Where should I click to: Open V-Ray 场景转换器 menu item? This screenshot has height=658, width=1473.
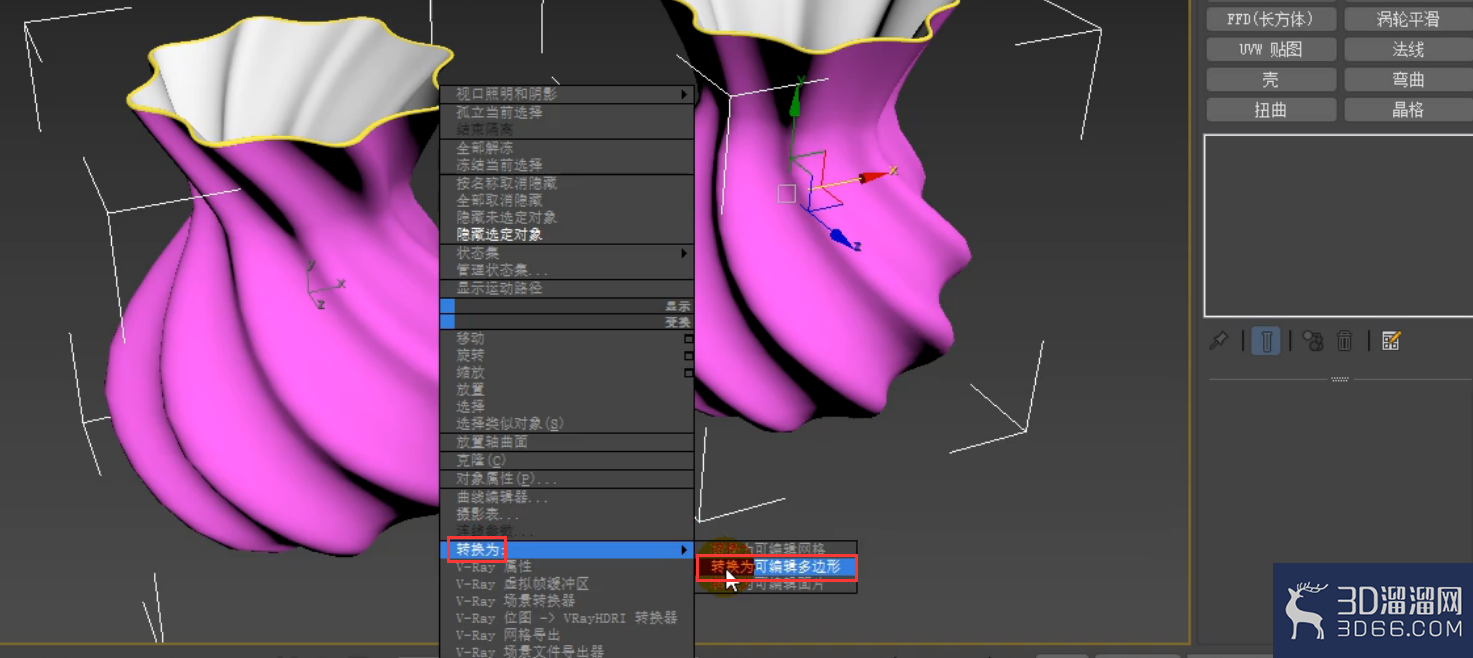point(567,601)
